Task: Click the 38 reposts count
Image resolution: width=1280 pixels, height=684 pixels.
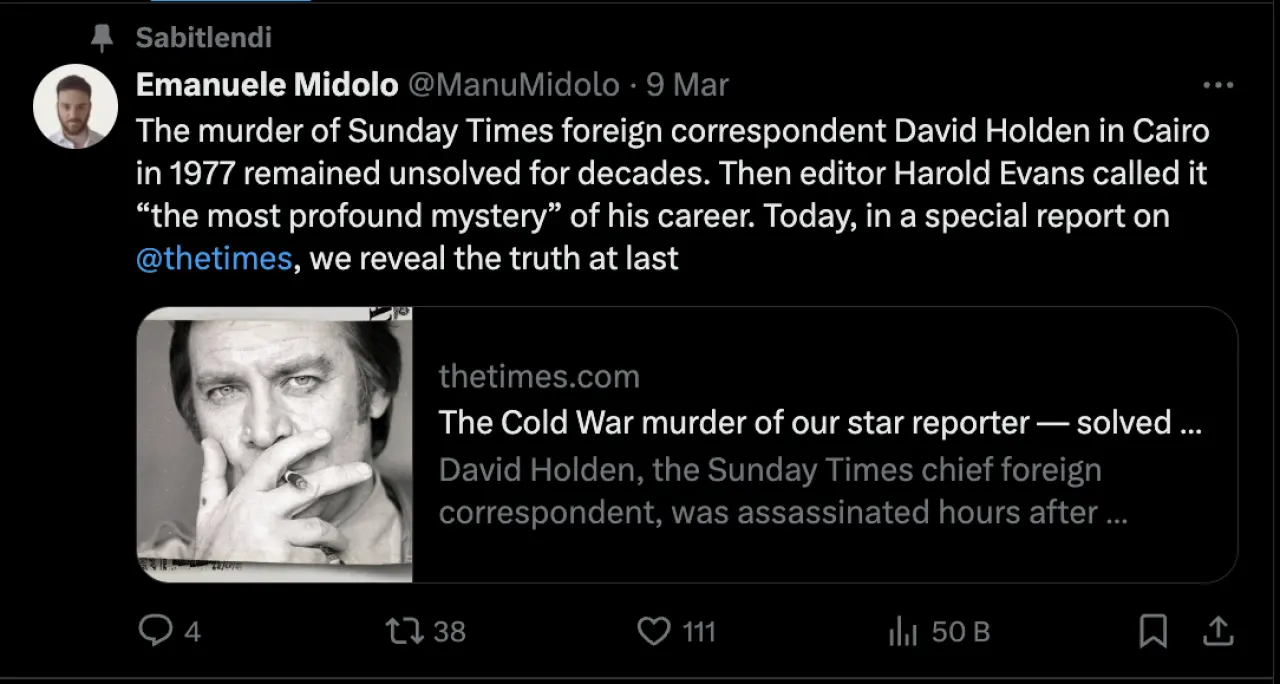Action: point(450,632)
